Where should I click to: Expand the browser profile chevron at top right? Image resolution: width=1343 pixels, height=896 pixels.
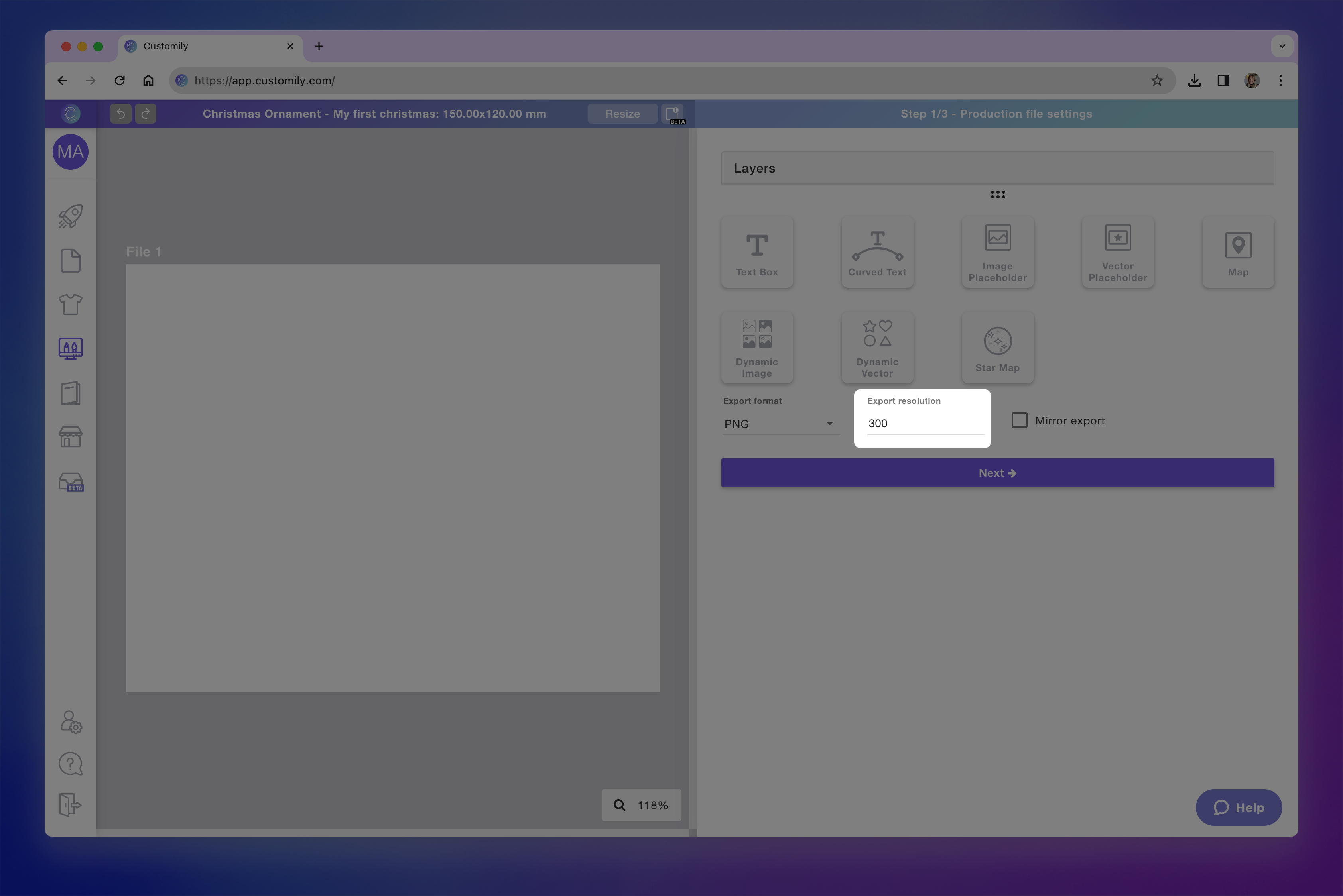coord(1282,46)
